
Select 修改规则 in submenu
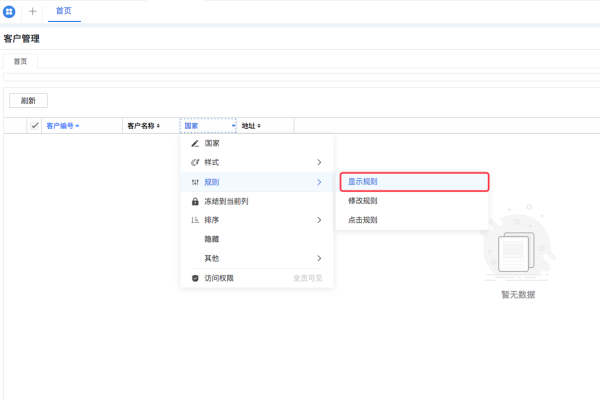(x=412, y=201)
